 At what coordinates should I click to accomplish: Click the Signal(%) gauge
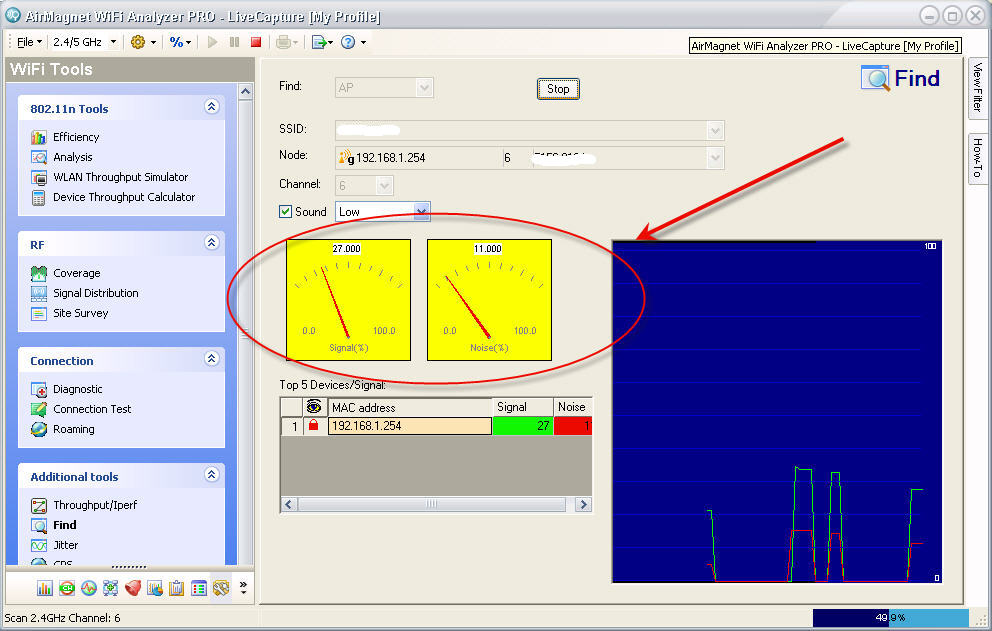[x=349, y=300]
